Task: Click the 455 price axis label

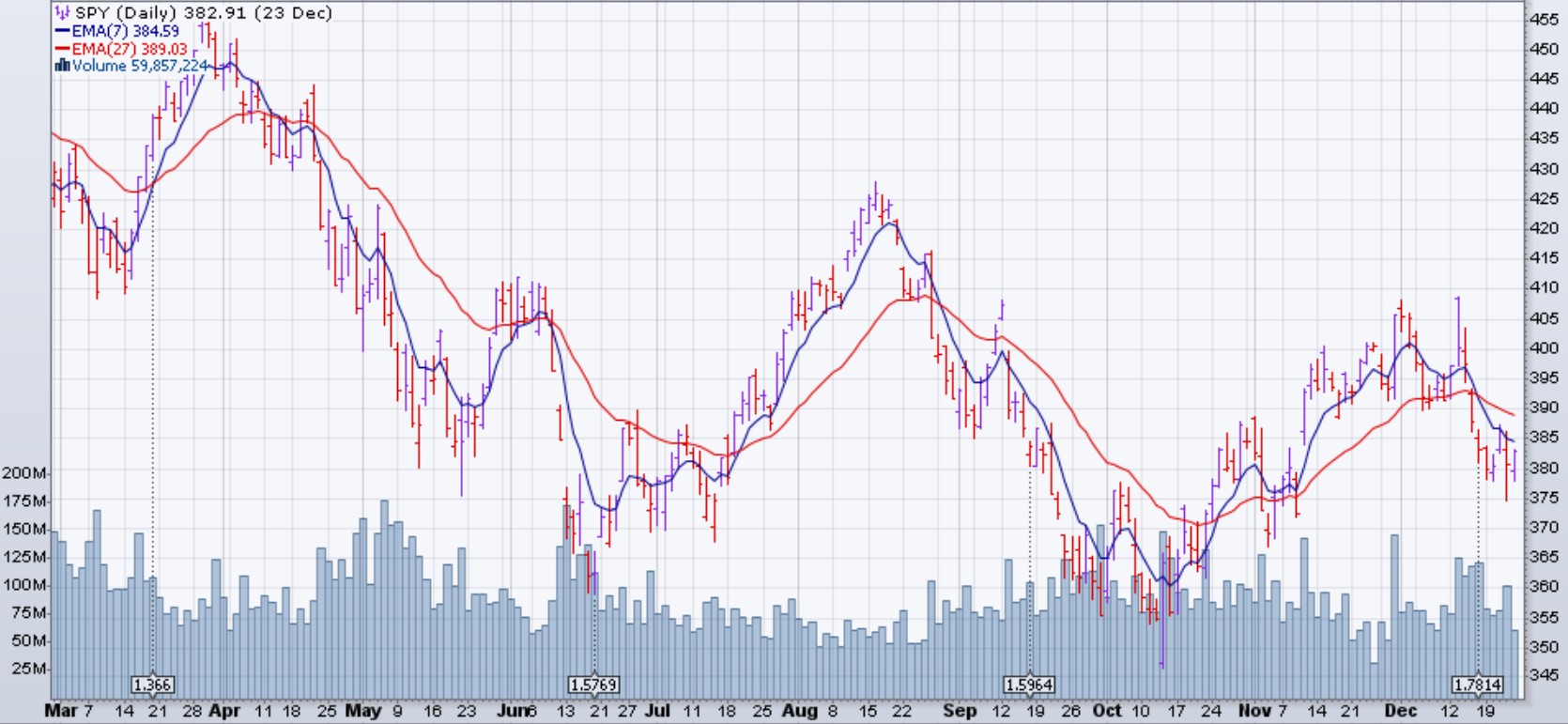Action: 1545,20
